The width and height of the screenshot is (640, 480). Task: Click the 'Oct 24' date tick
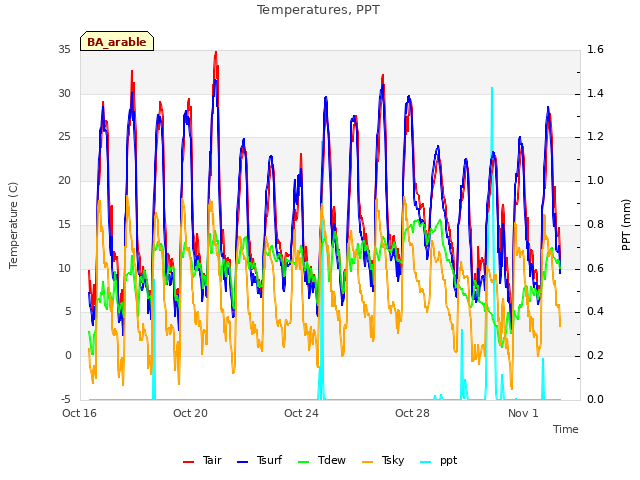click(302, 413)
